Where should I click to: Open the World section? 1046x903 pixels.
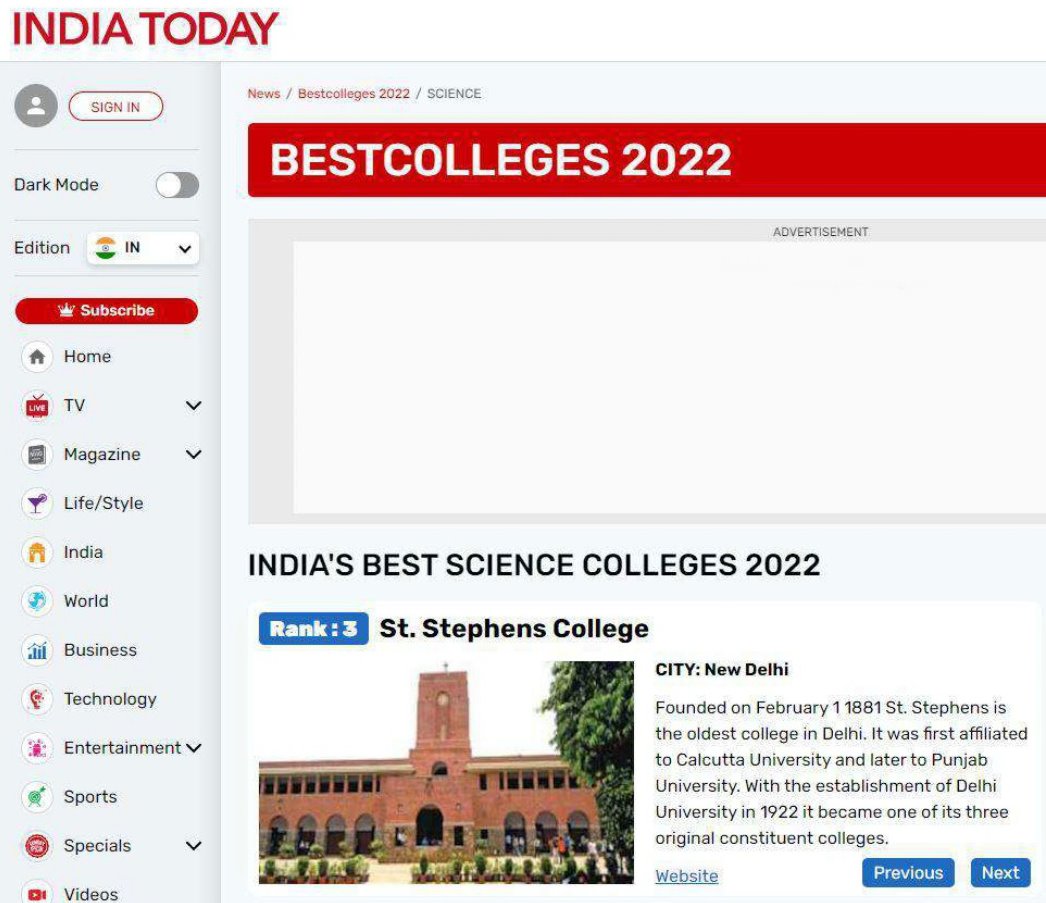click(86, 601)
